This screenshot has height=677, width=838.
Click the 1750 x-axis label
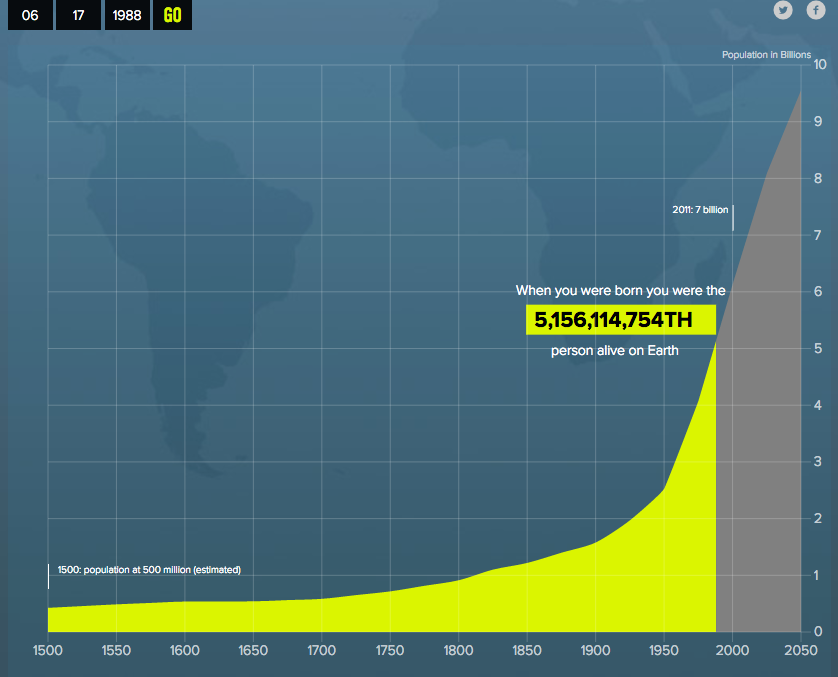point(390,650)
